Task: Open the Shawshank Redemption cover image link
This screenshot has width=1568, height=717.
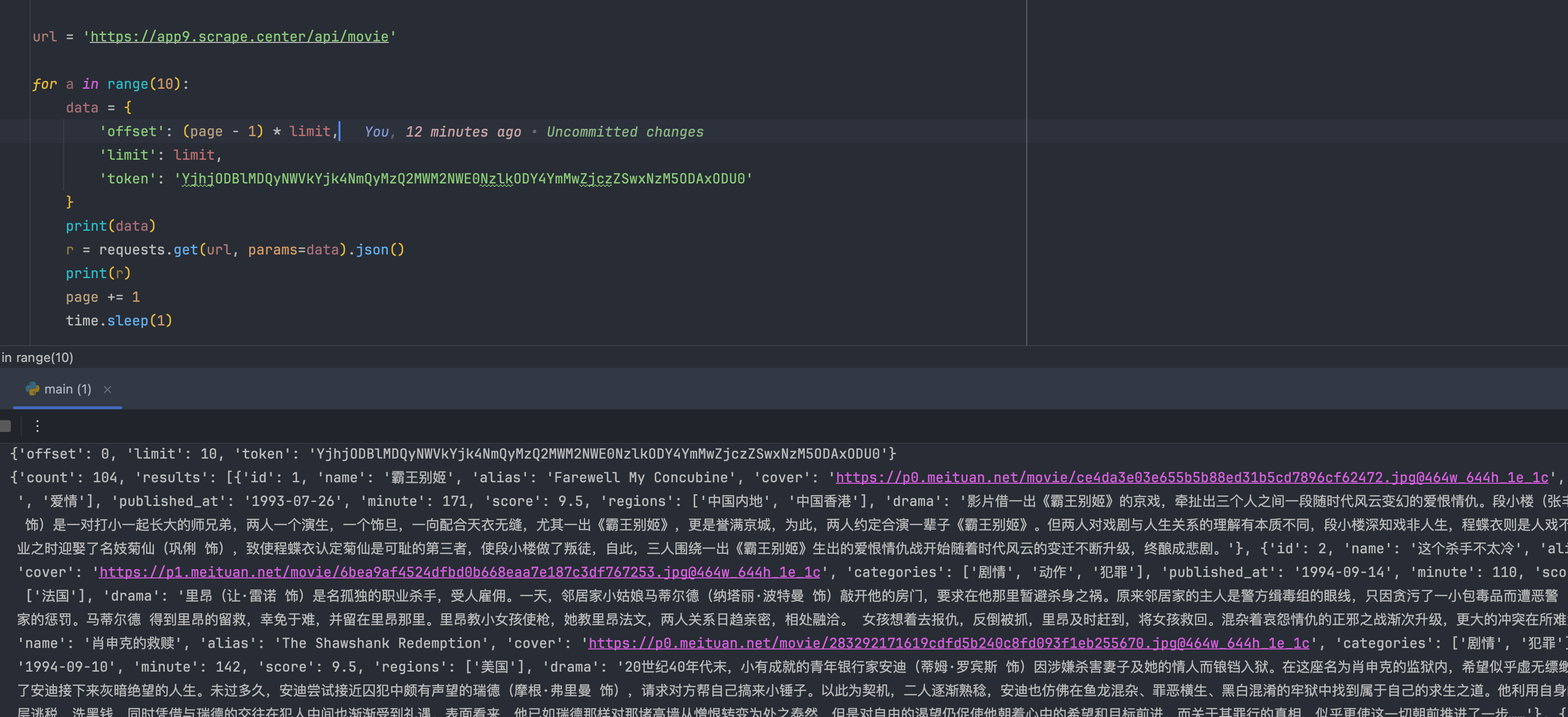Action: (948, 643)
